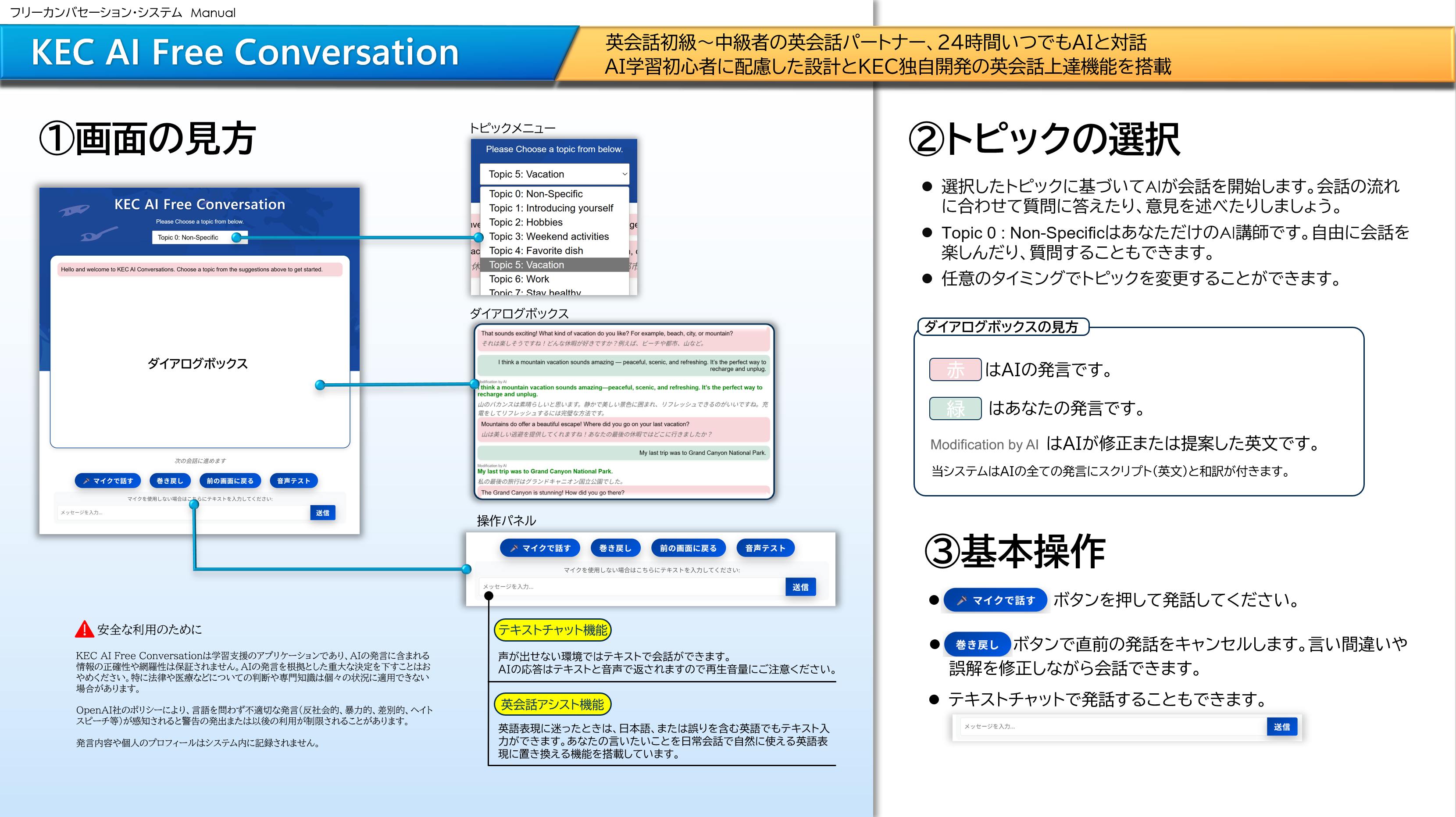Click highlighted Topic 5: Vacation list entry
Image resolution: width=1456 pixels, height=817 pixels.
point(526,265)
